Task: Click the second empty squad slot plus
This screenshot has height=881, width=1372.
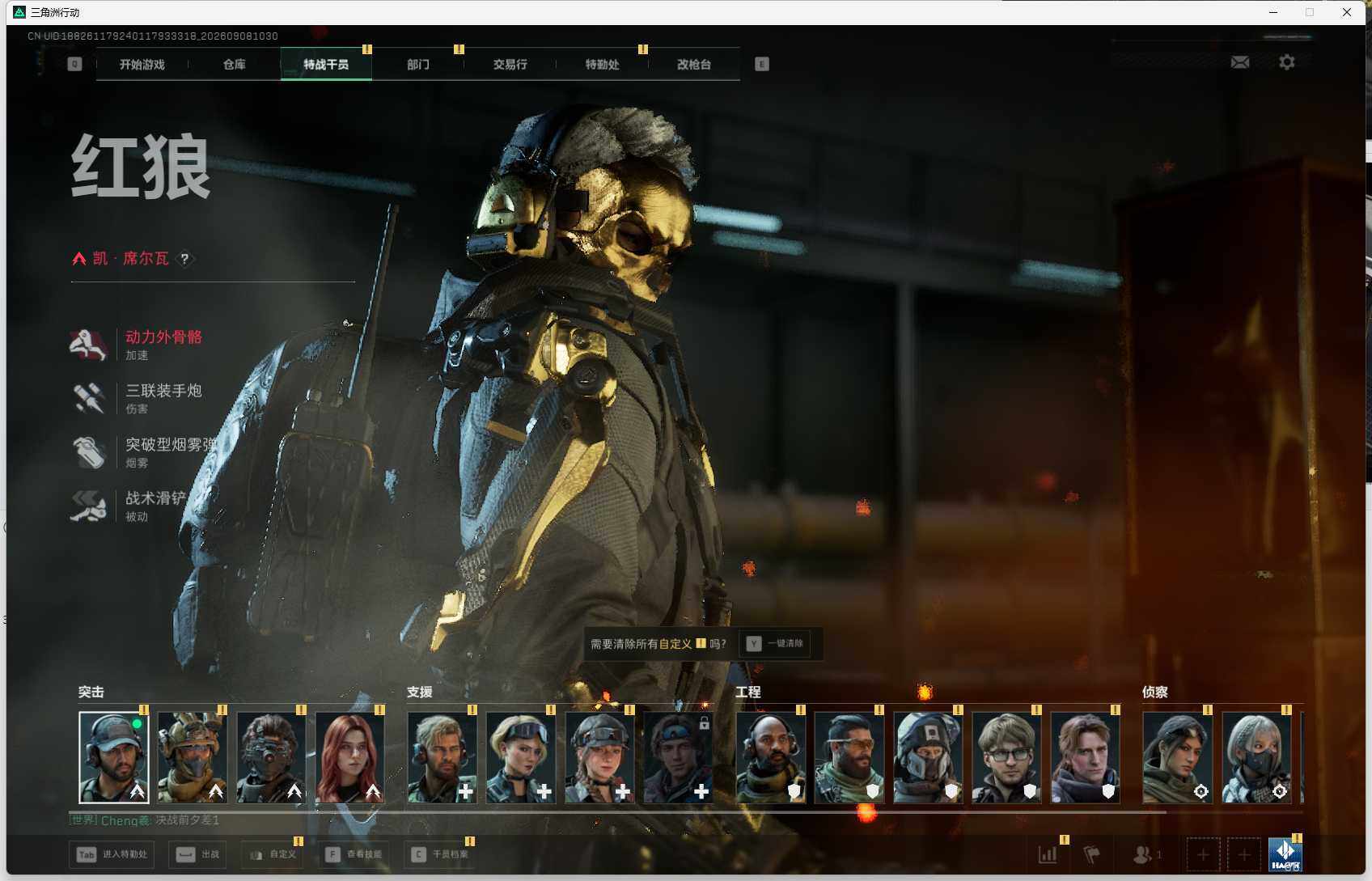Action: (x=1244, y=854)
